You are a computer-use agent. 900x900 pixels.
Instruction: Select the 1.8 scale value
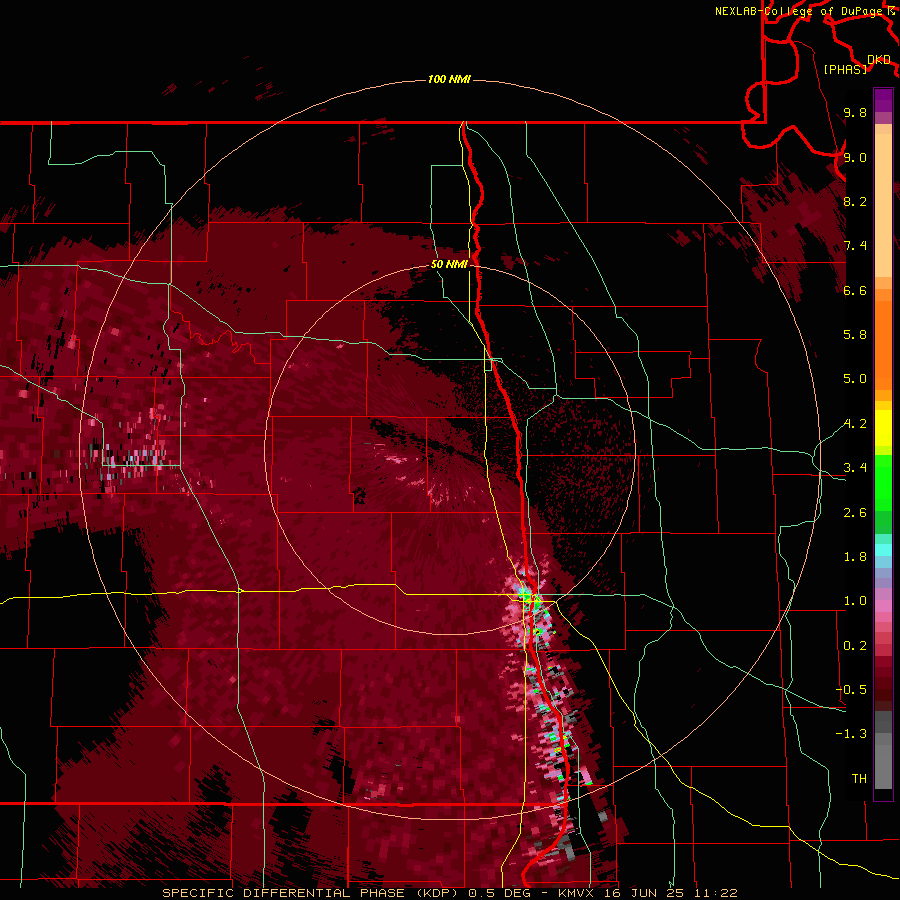855,557
